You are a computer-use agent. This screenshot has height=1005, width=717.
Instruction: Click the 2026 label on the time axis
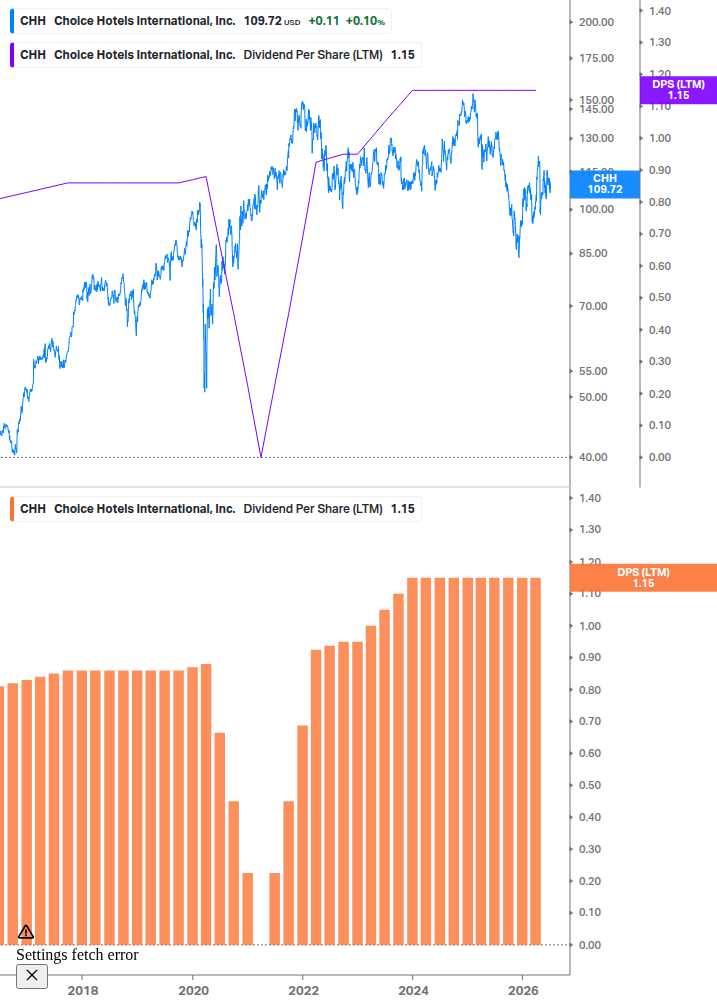click(x=523, y=991)
